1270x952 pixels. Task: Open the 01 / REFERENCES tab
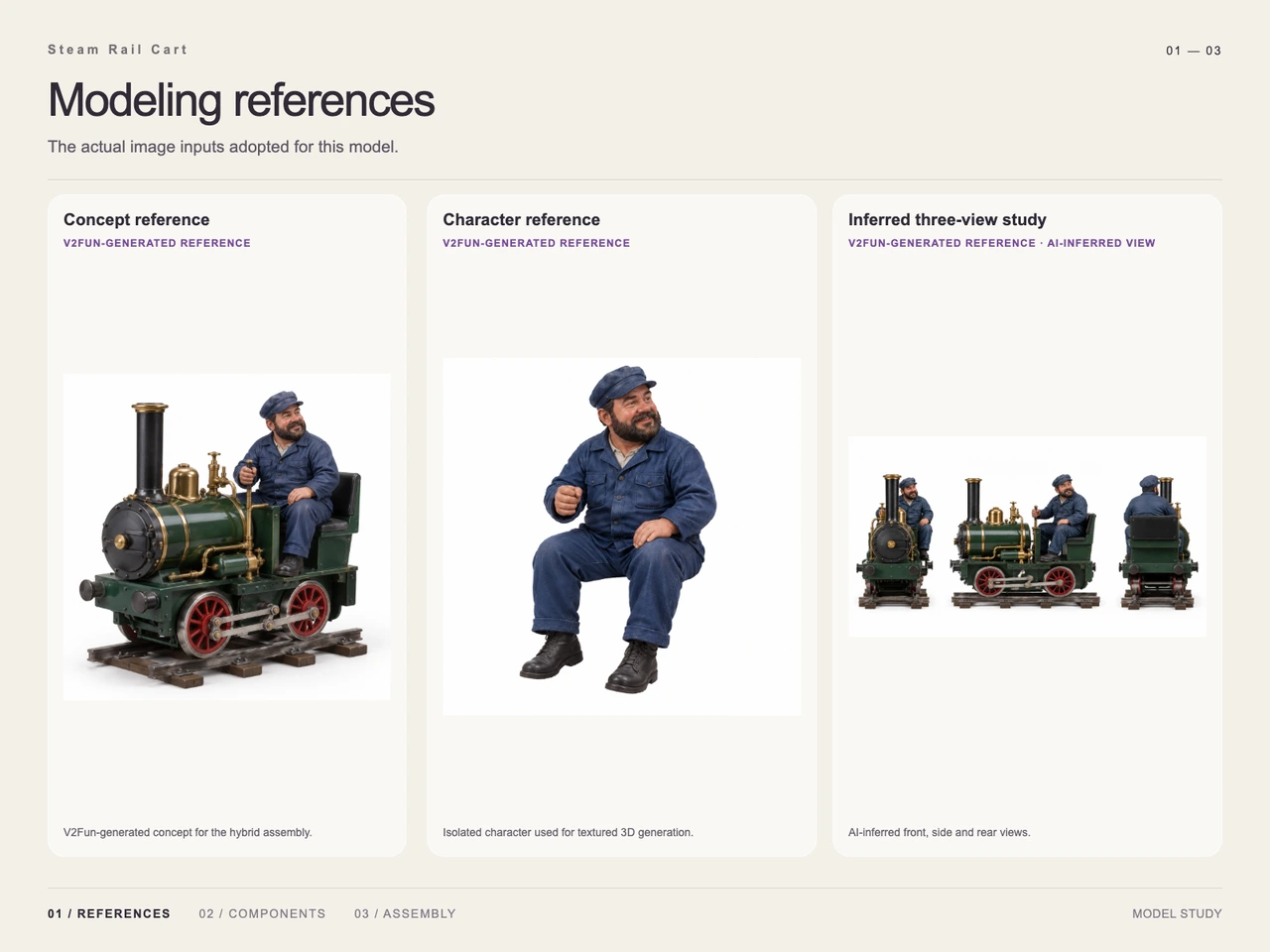tap(109, 913)
